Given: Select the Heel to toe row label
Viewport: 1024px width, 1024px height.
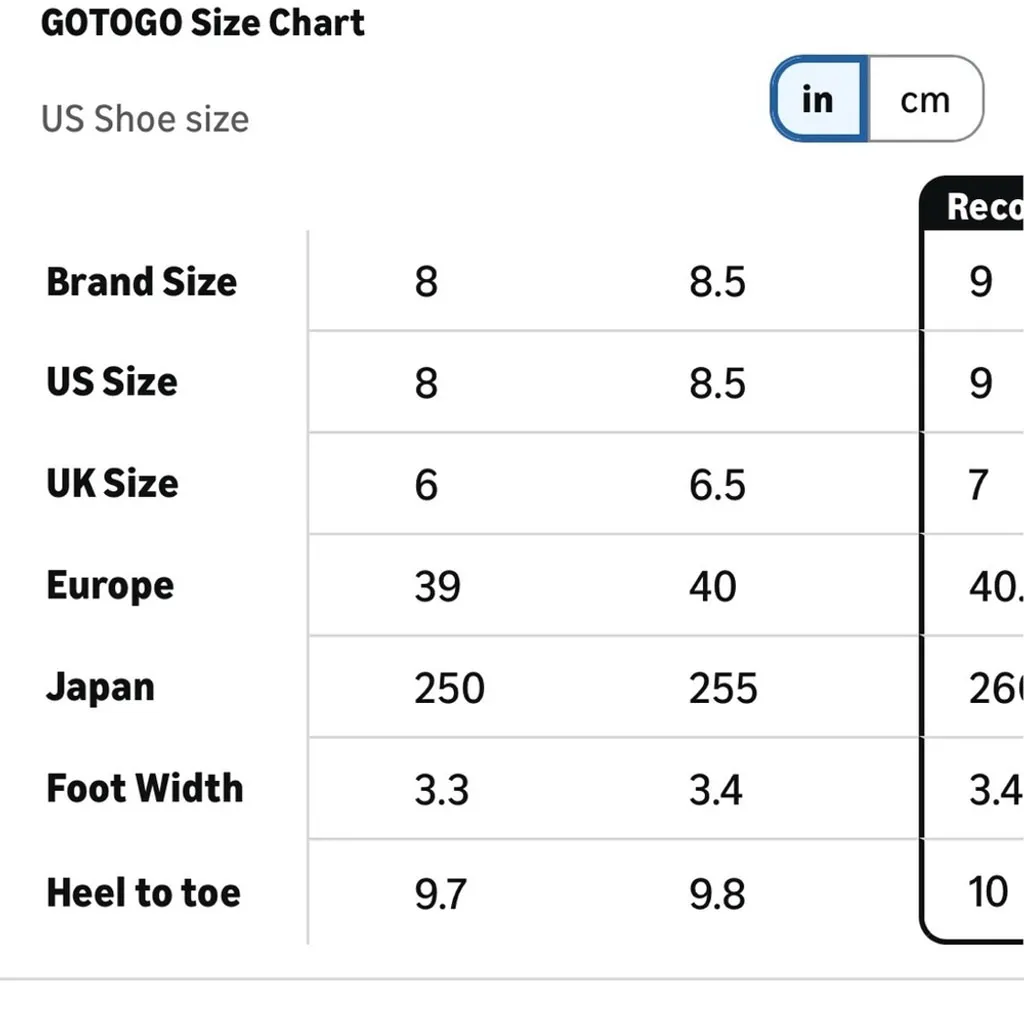Looking at the screenshot, I should 143,892.
